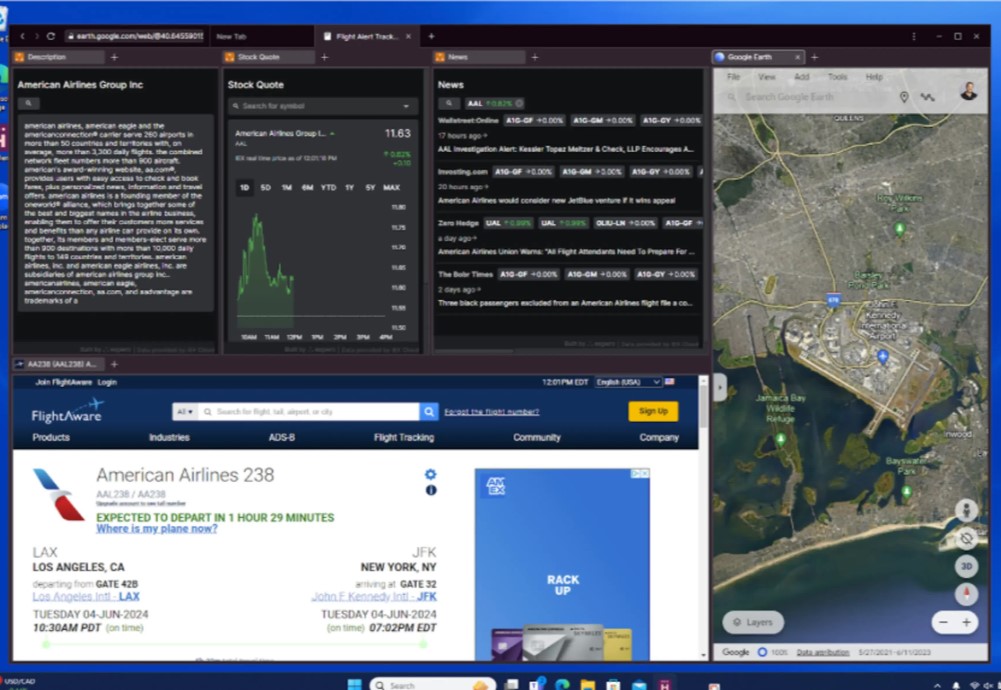The image size is (1001, 690).
Task: Select YTD stock chart range
Action: pyautogui.click(x=328, y=188)
